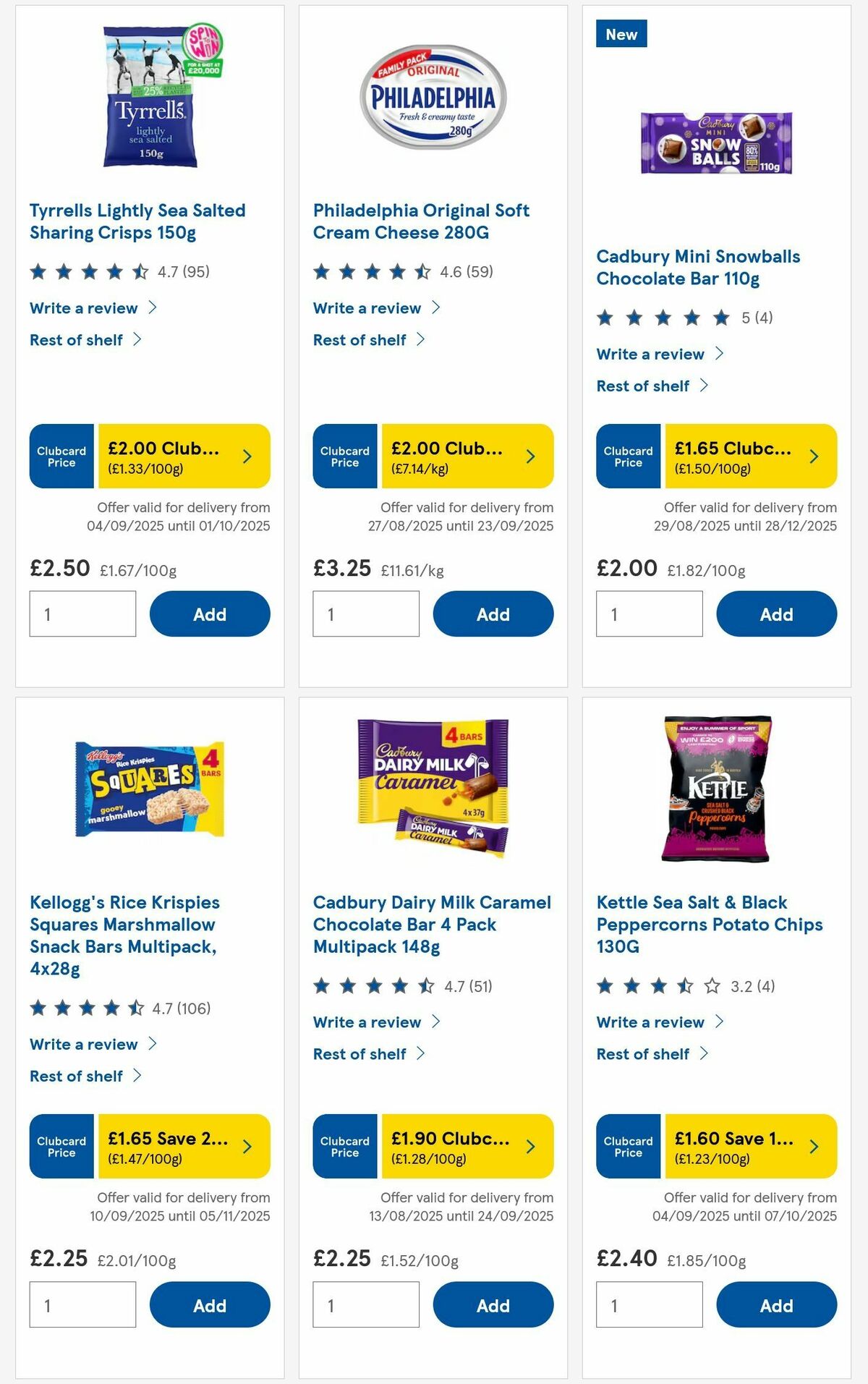Open the Philadelphia Clubcard price details arrow
Screen dimensions: 868x1384
point(530,457)
